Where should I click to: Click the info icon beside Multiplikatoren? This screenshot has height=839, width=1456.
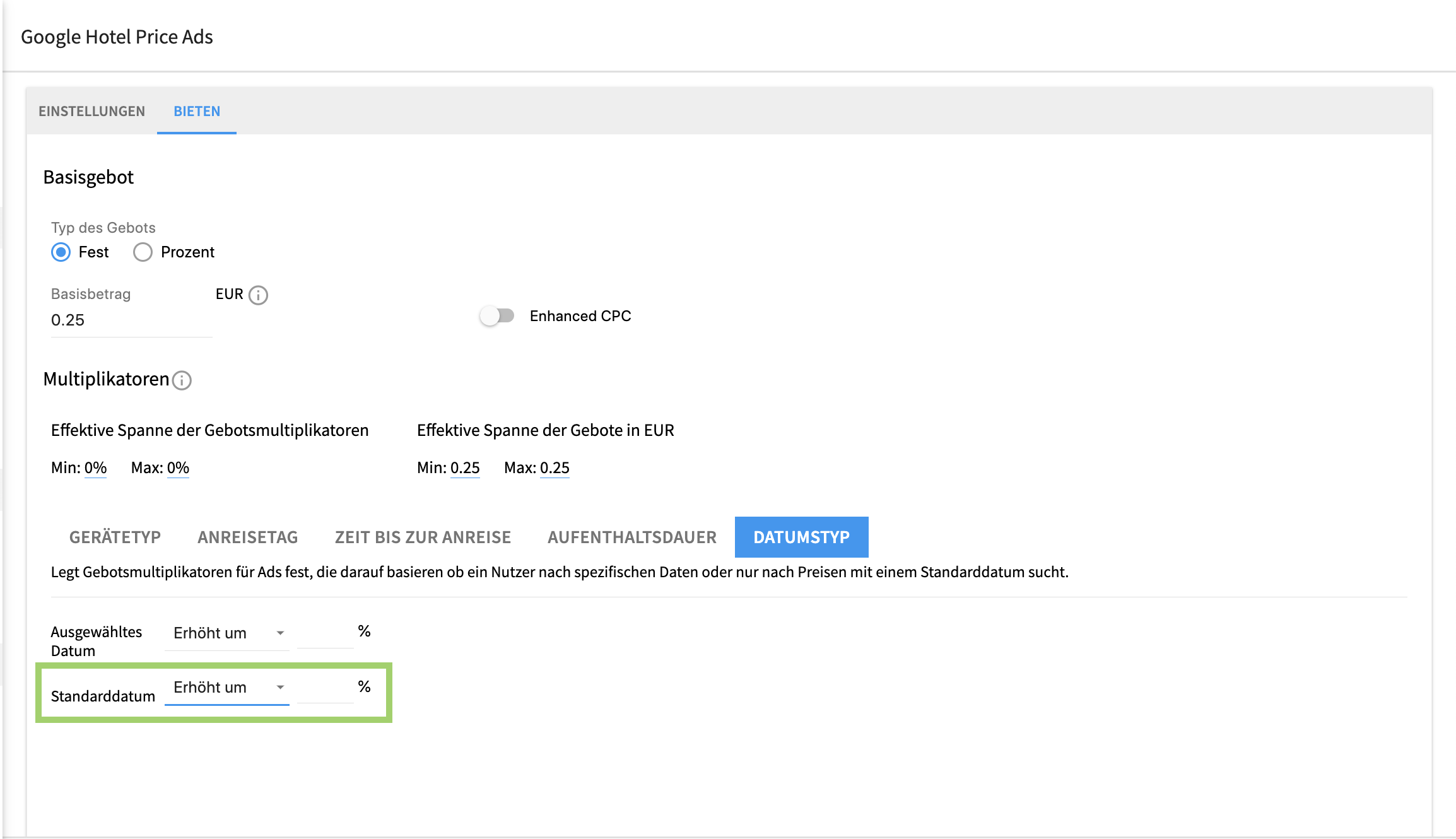point(182,380)
